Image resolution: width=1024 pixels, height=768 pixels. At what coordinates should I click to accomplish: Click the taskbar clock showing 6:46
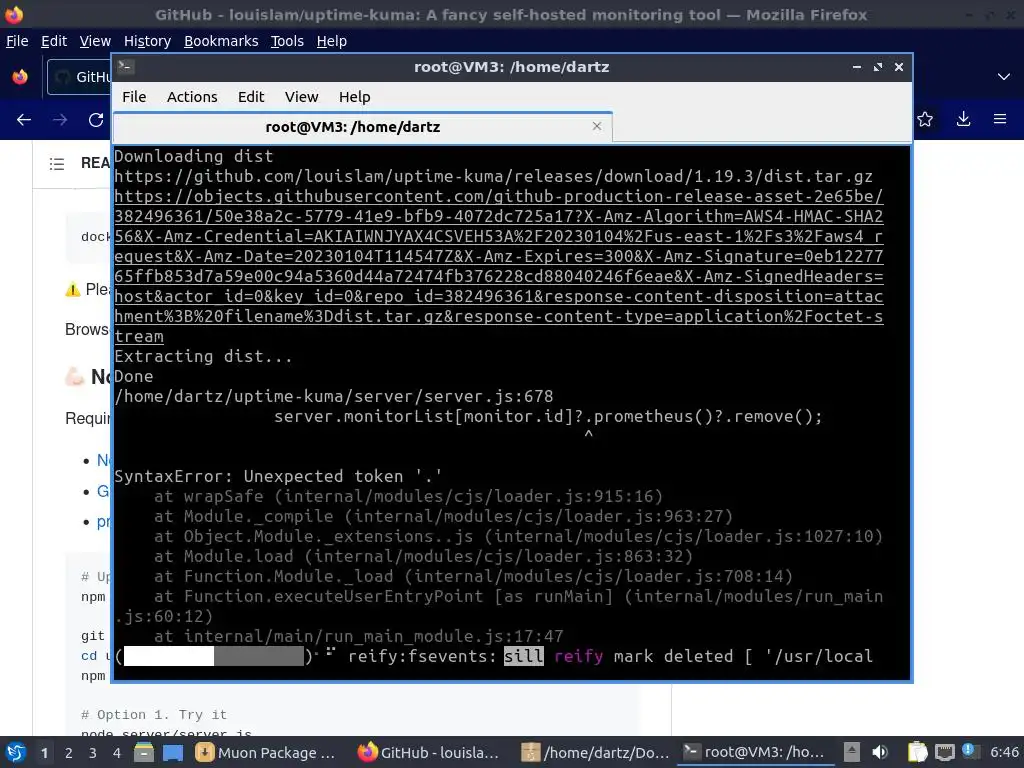[1004, 752]
